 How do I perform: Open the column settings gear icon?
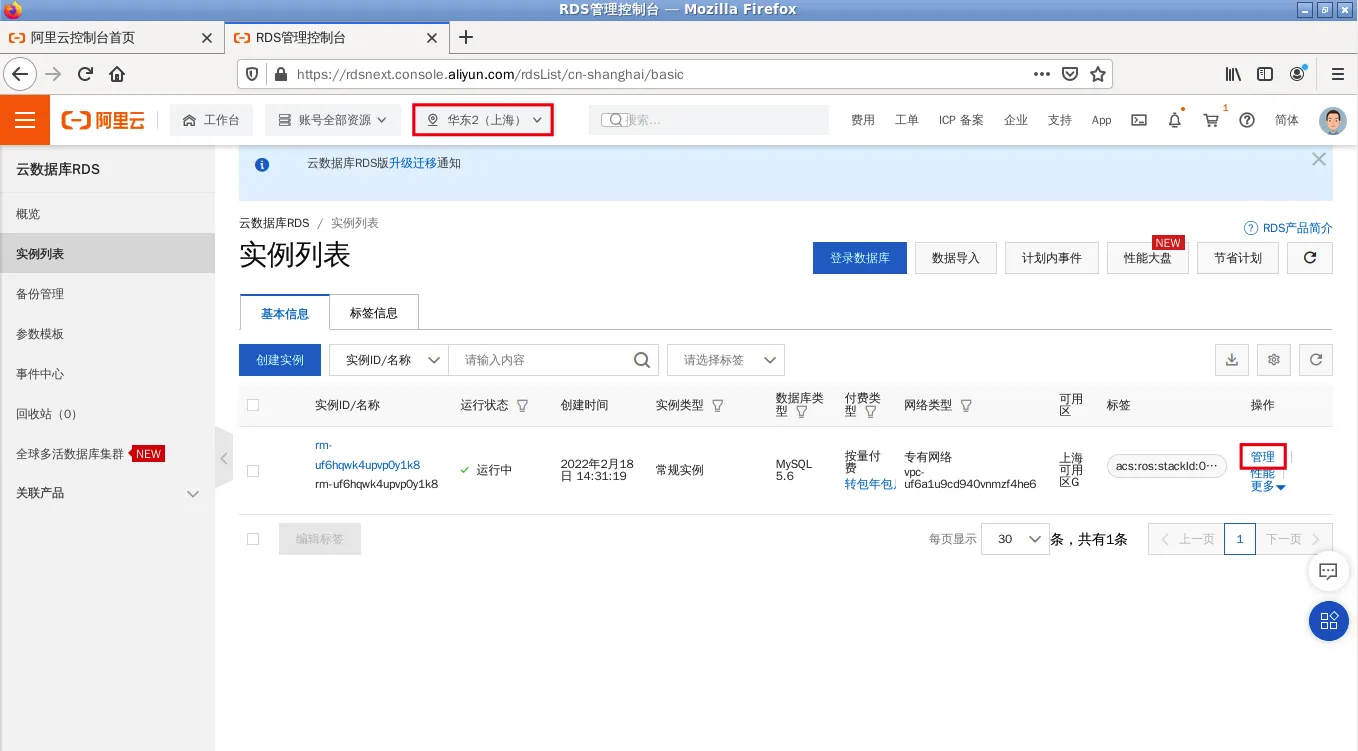point(1274,360)
